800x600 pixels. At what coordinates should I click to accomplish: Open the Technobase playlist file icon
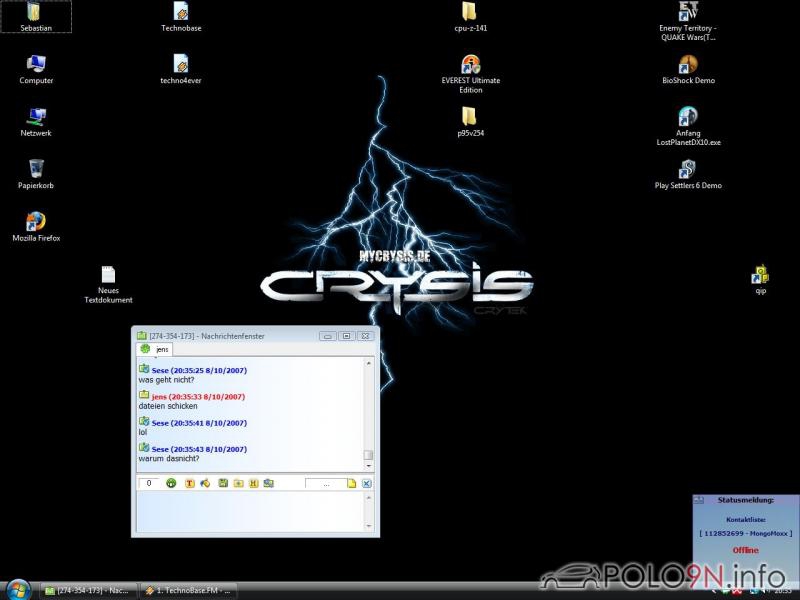click(181, 16)
